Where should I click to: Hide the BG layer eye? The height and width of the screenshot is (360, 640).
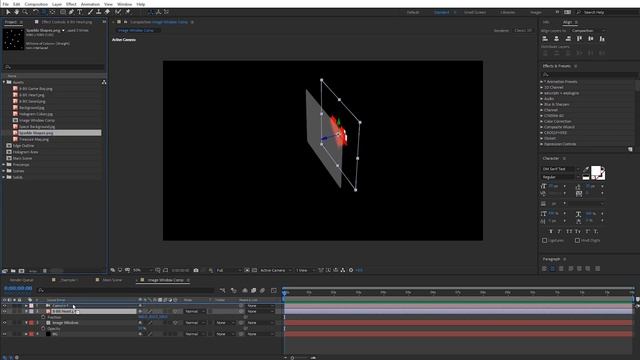(4, 334)
